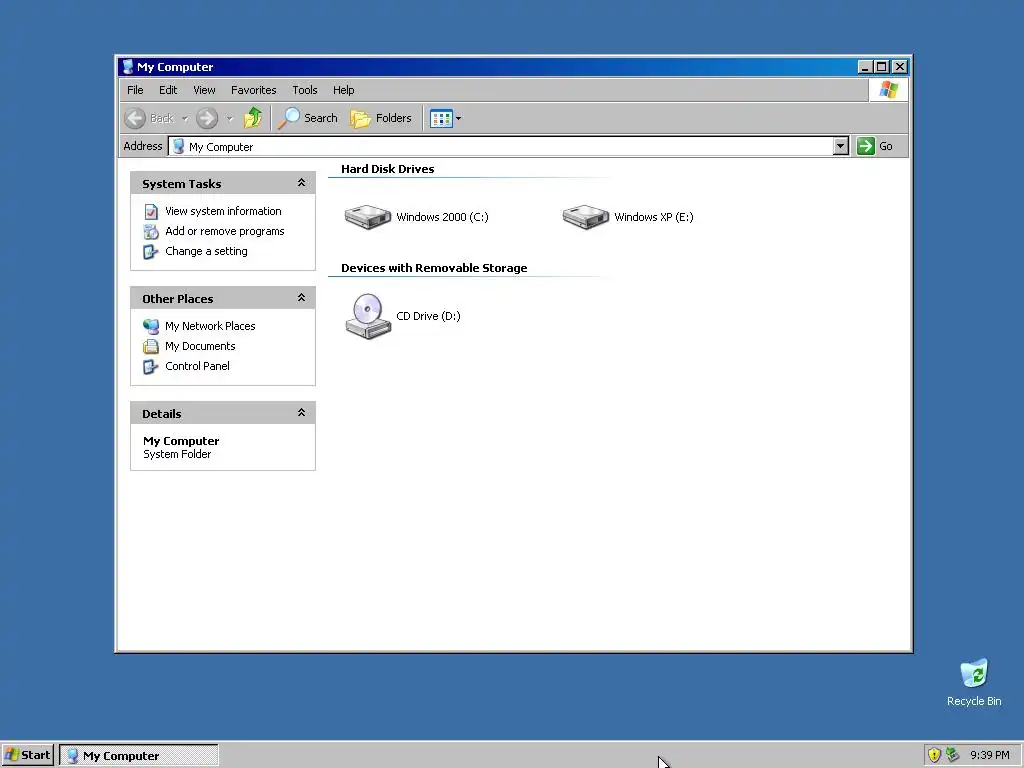1024x768 pixels.
Task: Minimize the My Computer window
Action: pos(865,67)
